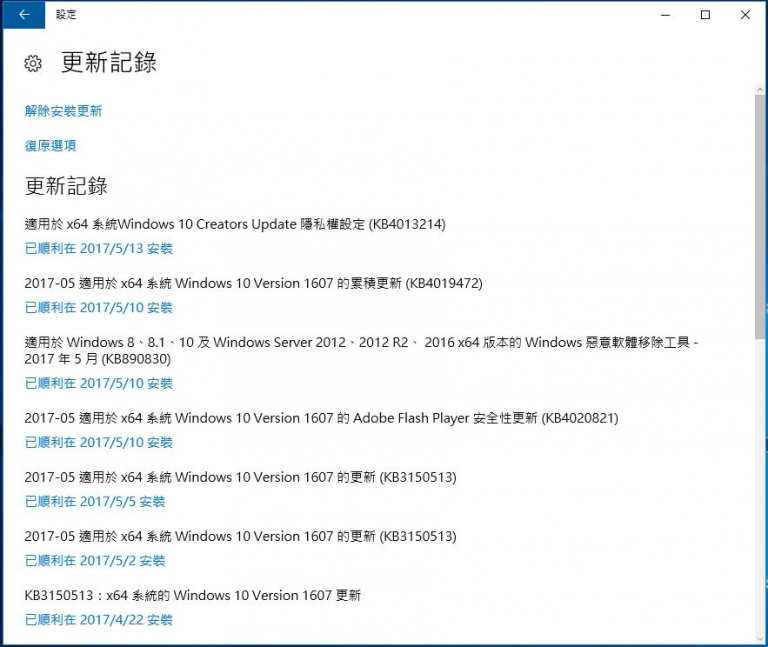Open status link under KB890830 entry
Image resolution: width=768 pixels, height=647 pixels.
98,383
